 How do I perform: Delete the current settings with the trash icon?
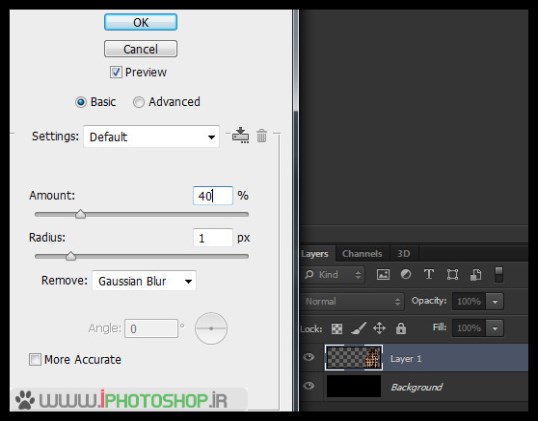(x=261, y=136)
